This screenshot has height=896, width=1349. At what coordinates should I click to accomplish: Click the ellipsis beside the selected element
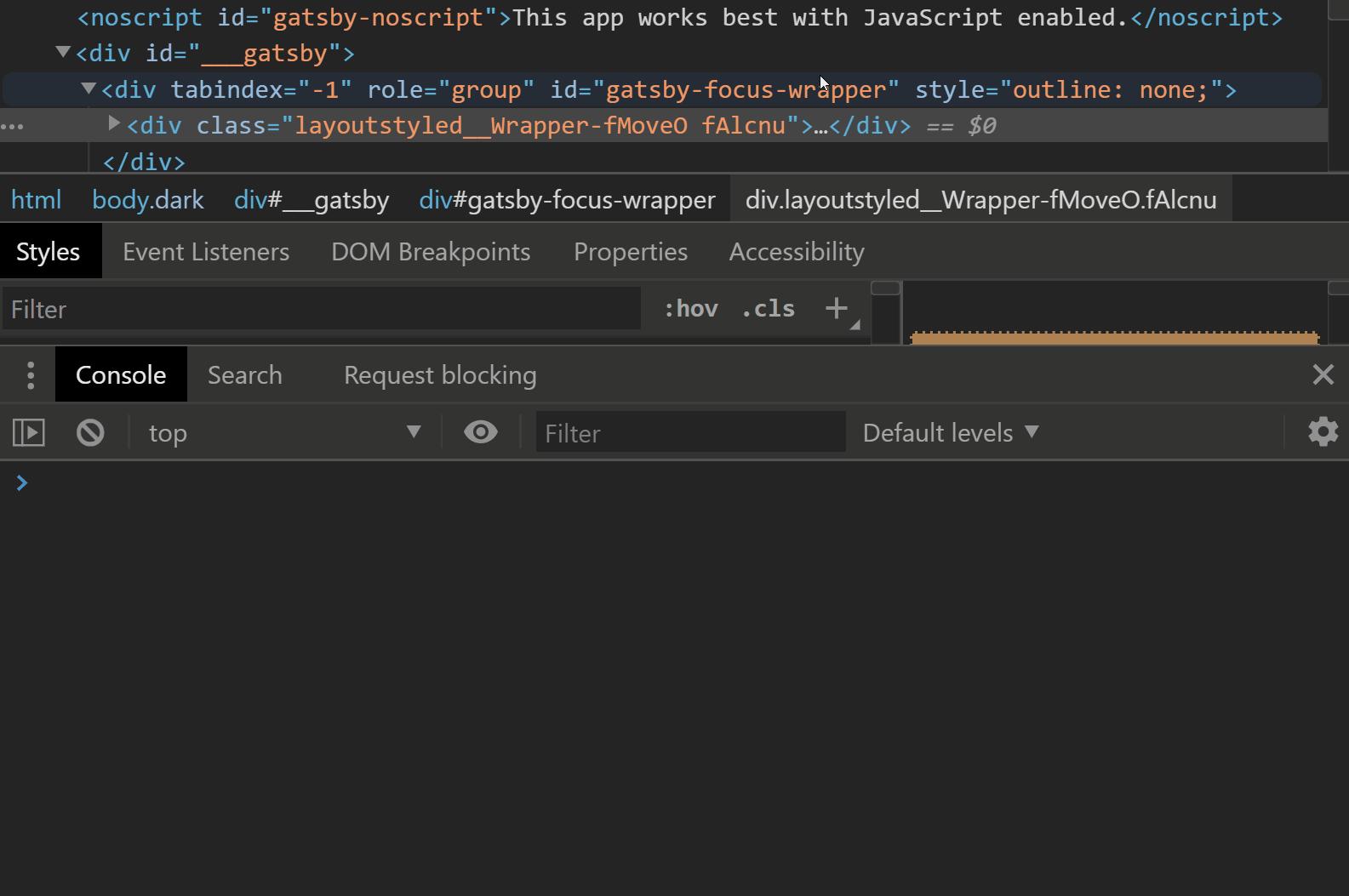pyautogui.click(x=13, y=127)
